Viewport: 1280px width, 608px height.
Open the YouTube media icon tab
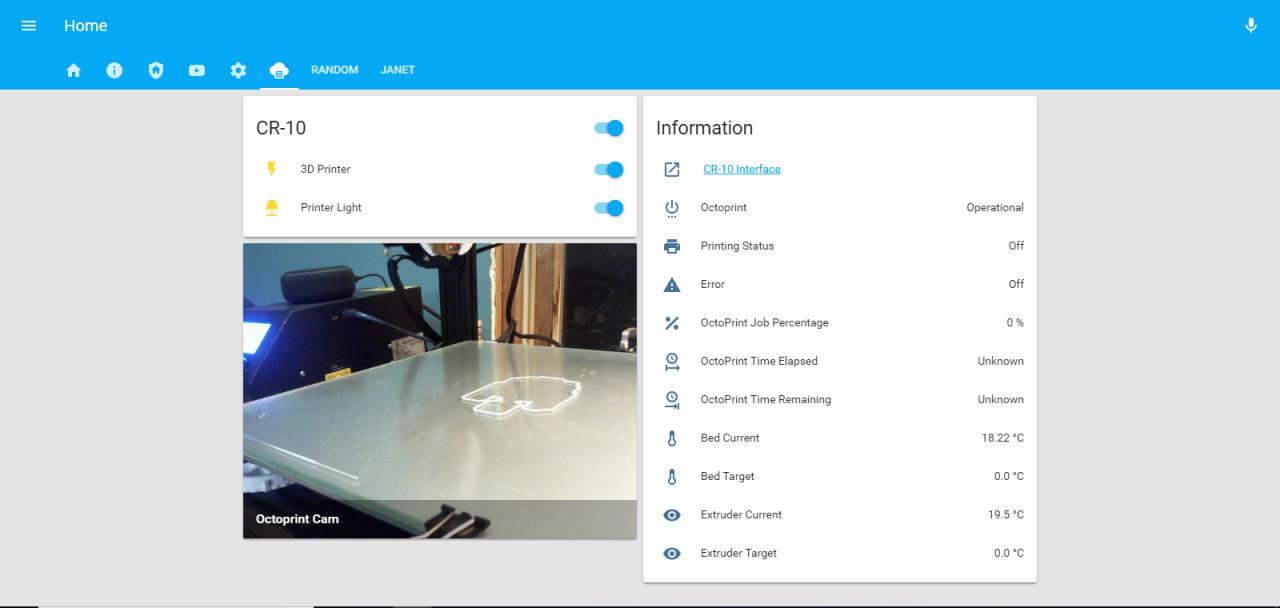click(x=197, y=70)
